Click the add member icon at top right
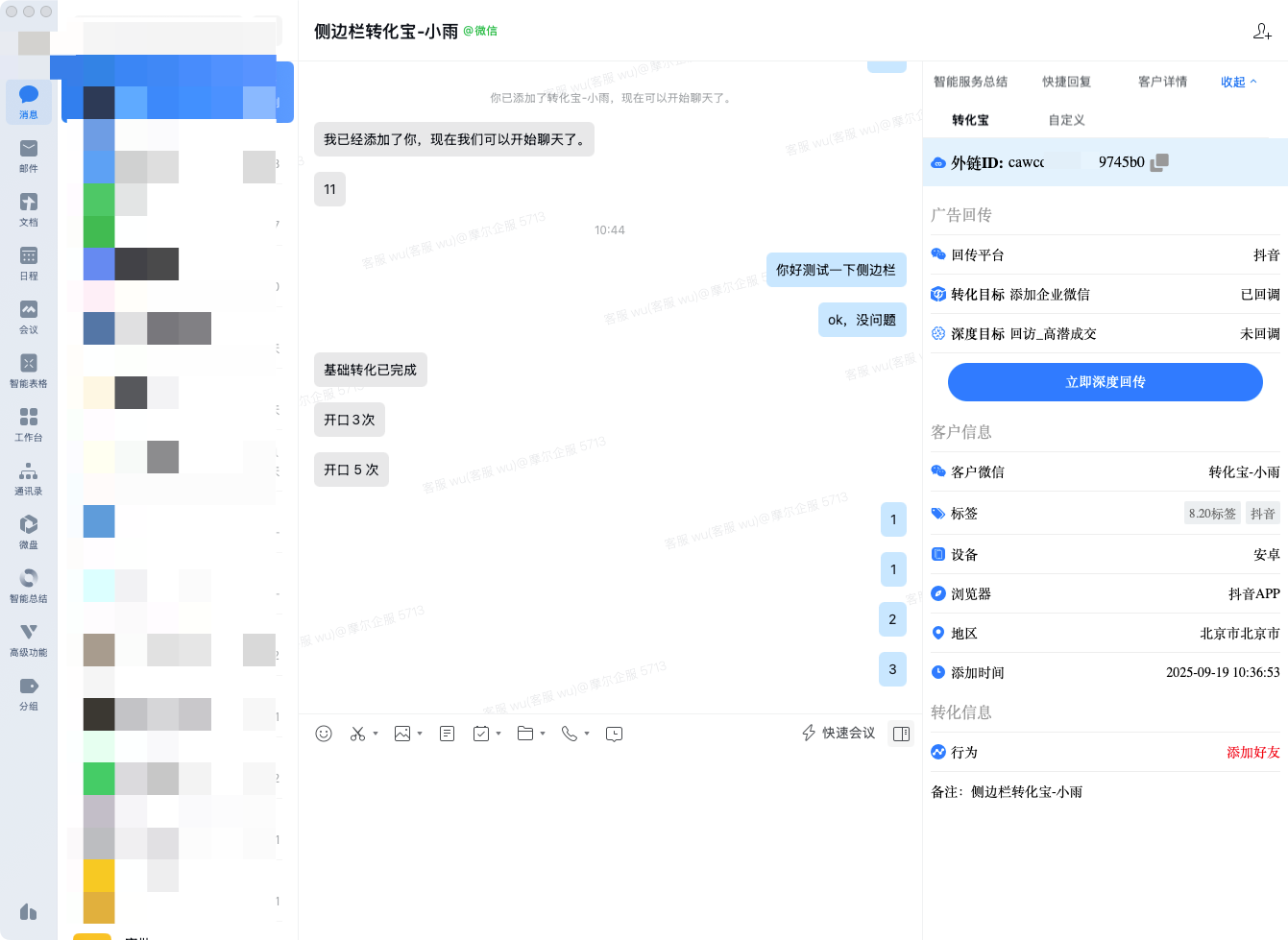 (x=1262, y=32)
